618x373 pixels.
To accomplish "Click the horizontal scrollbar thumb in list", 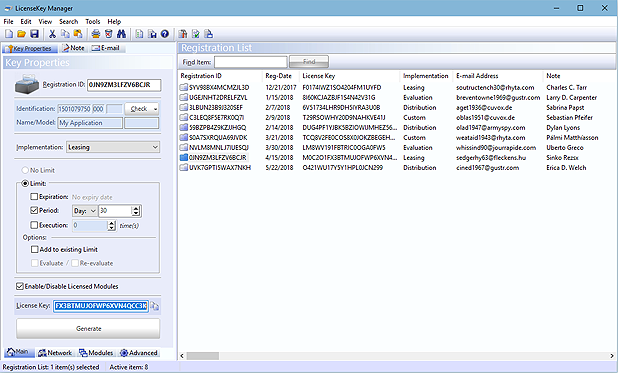I will (x=203, y=356).
